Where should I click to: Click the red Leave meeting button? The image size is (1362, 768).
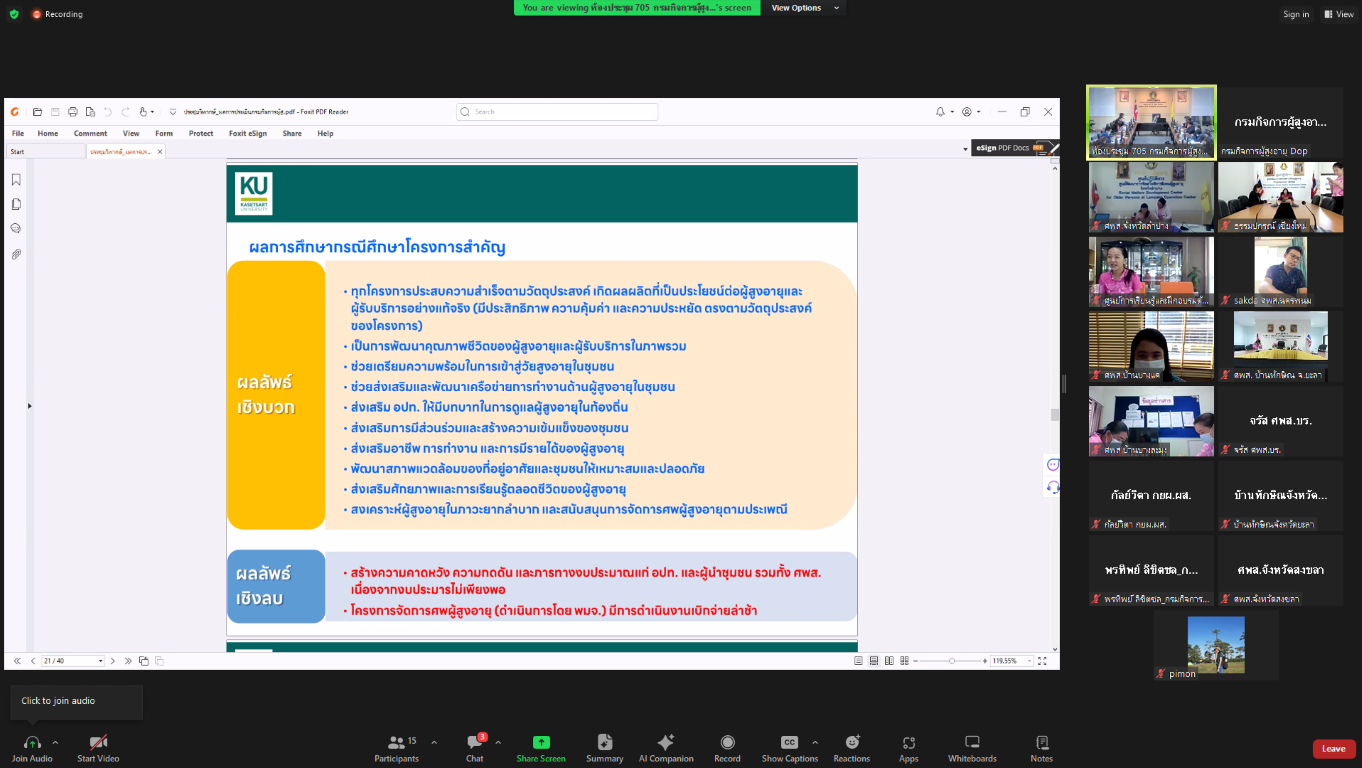coord(1334,749)
